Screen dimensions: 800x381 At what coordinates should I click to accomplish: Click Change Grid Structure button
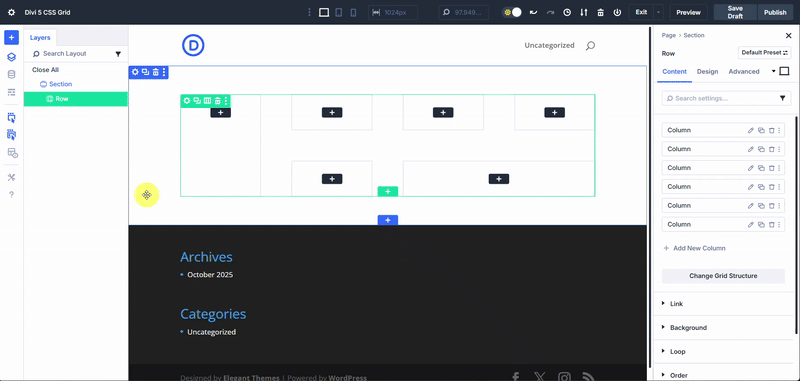pos(723,276)
